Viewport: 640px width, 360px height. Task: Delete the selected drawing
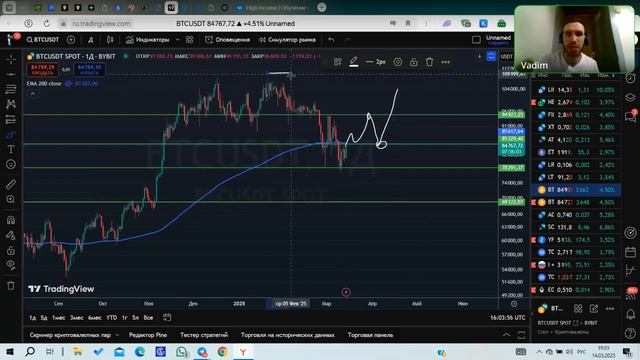click(429, 62)
